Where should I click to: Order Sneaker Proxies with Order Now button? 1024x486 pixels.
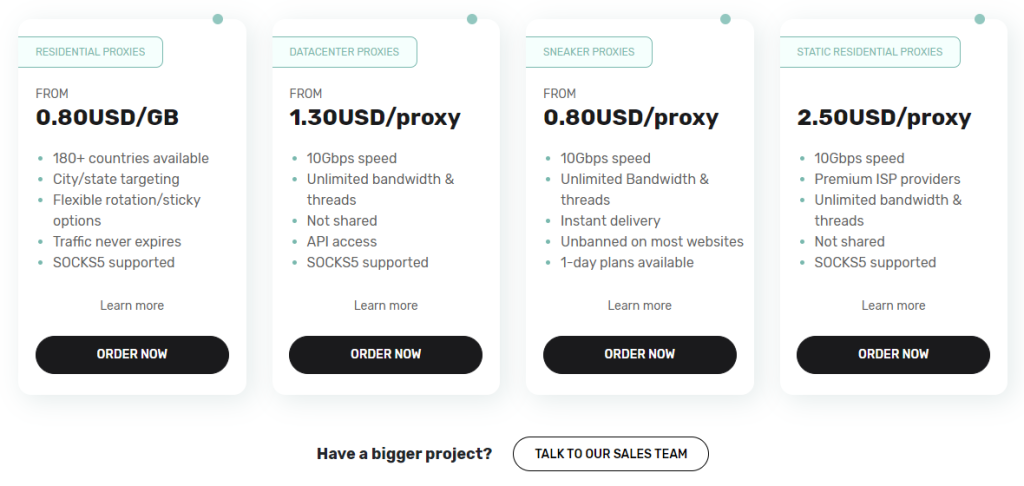click(639, 355)
